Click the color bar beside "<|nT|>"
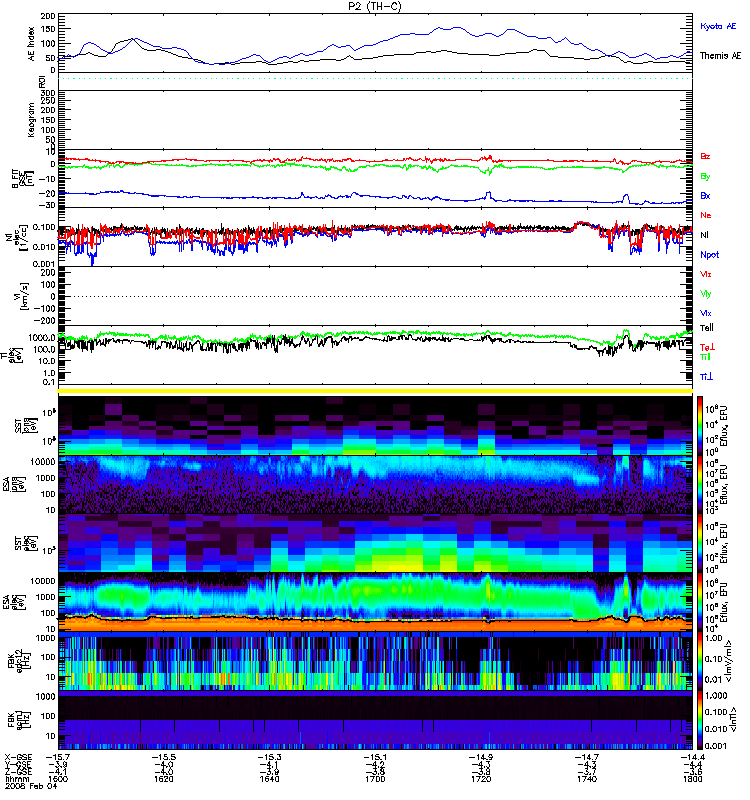The height and width of the screenshot is (800, 750). pyautogui.click(x=700, y=720)
